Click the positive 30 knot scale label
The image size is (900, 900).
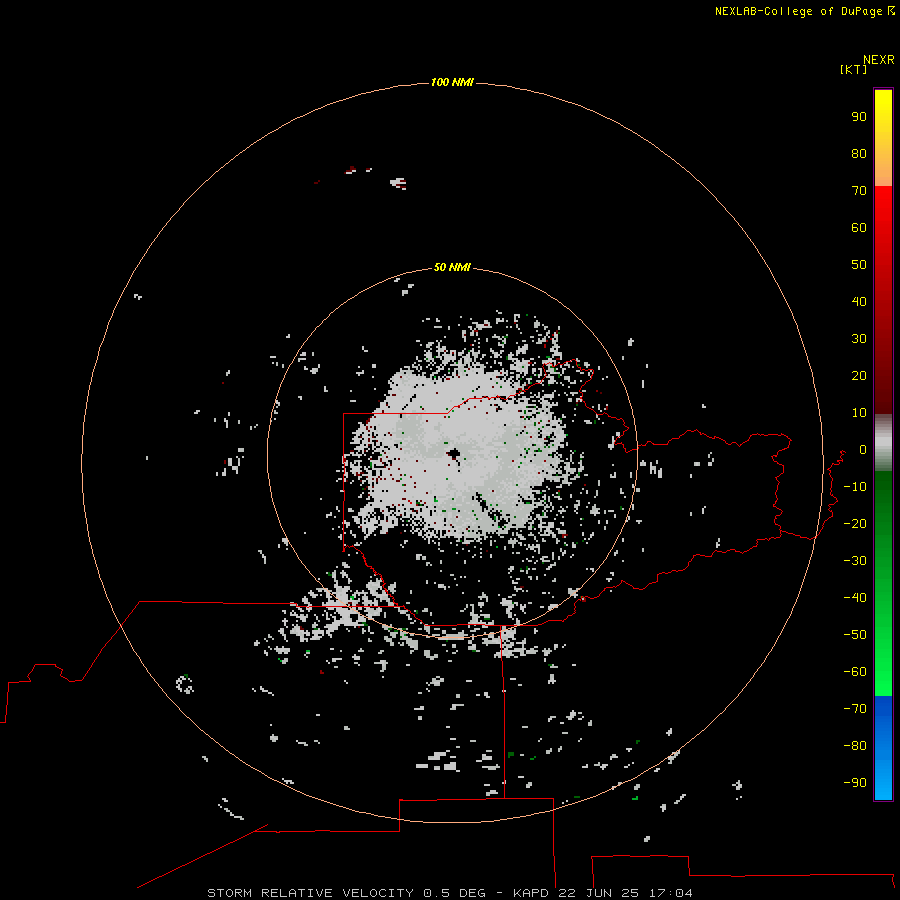(x=859, y=339)
